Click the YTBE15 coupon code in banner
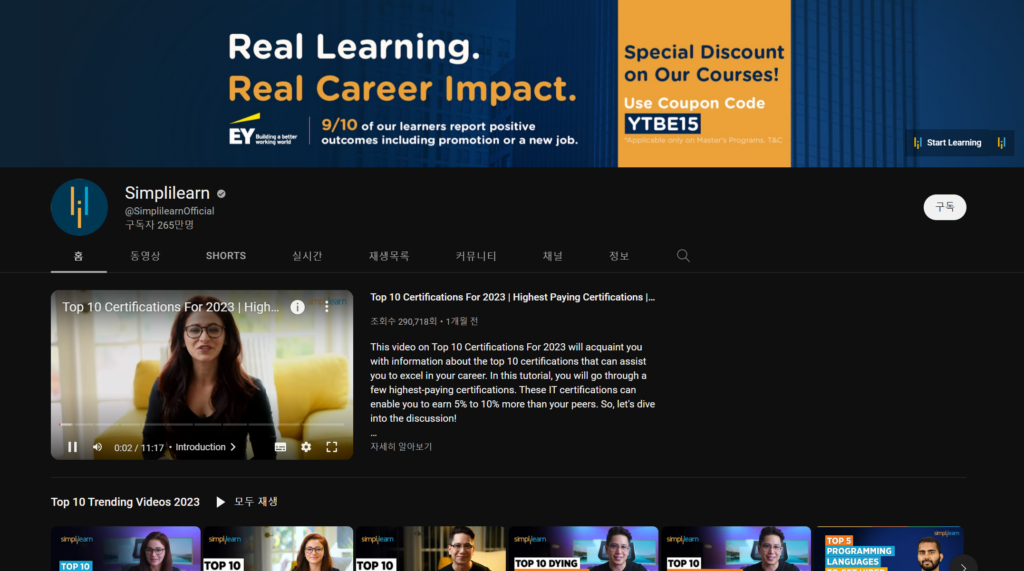This screenshot has height=571, width=1024. [x=663, y=123]
